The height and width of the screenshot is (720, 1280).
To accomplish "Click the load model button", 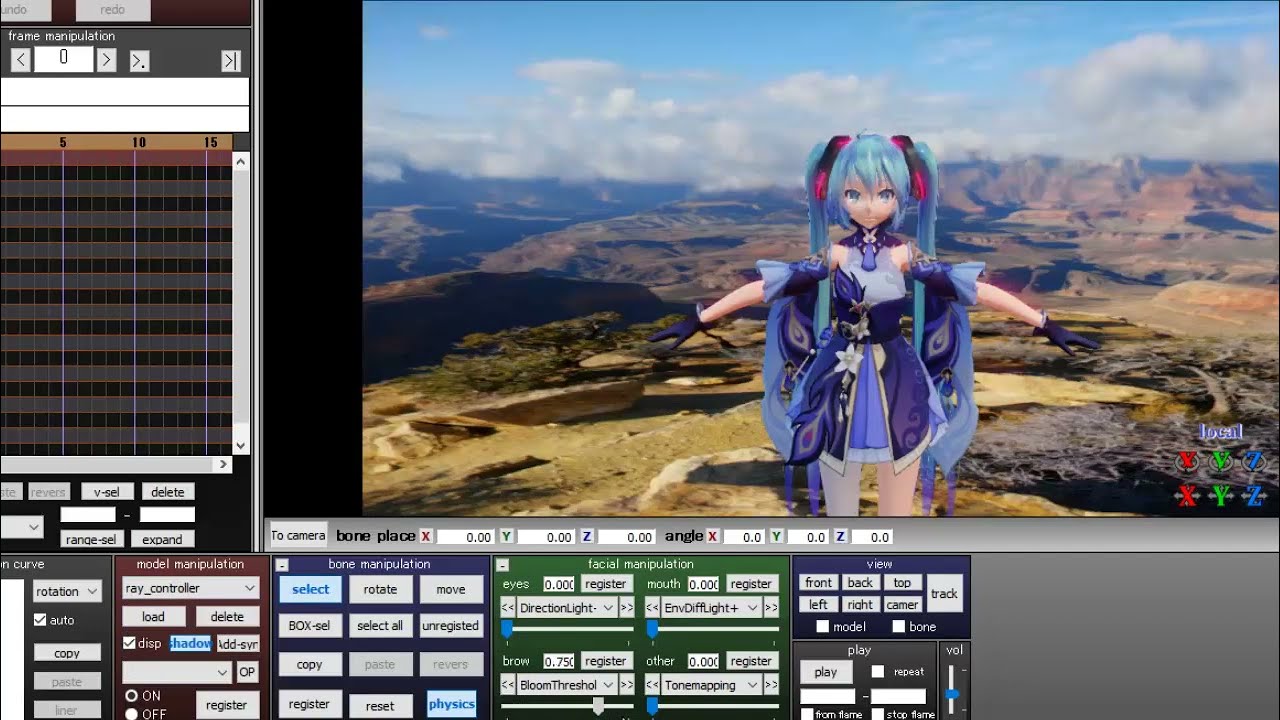I will 153,617.
